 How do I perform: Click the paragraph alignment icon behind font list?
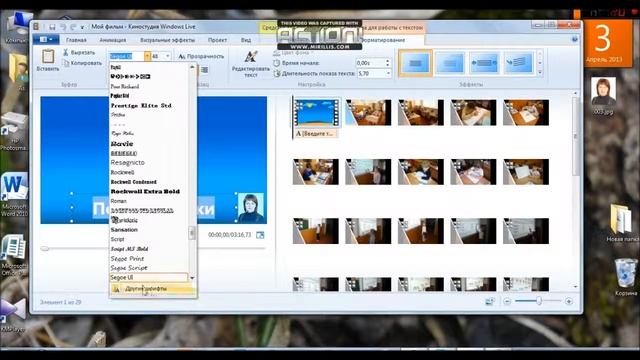[204, 70]
